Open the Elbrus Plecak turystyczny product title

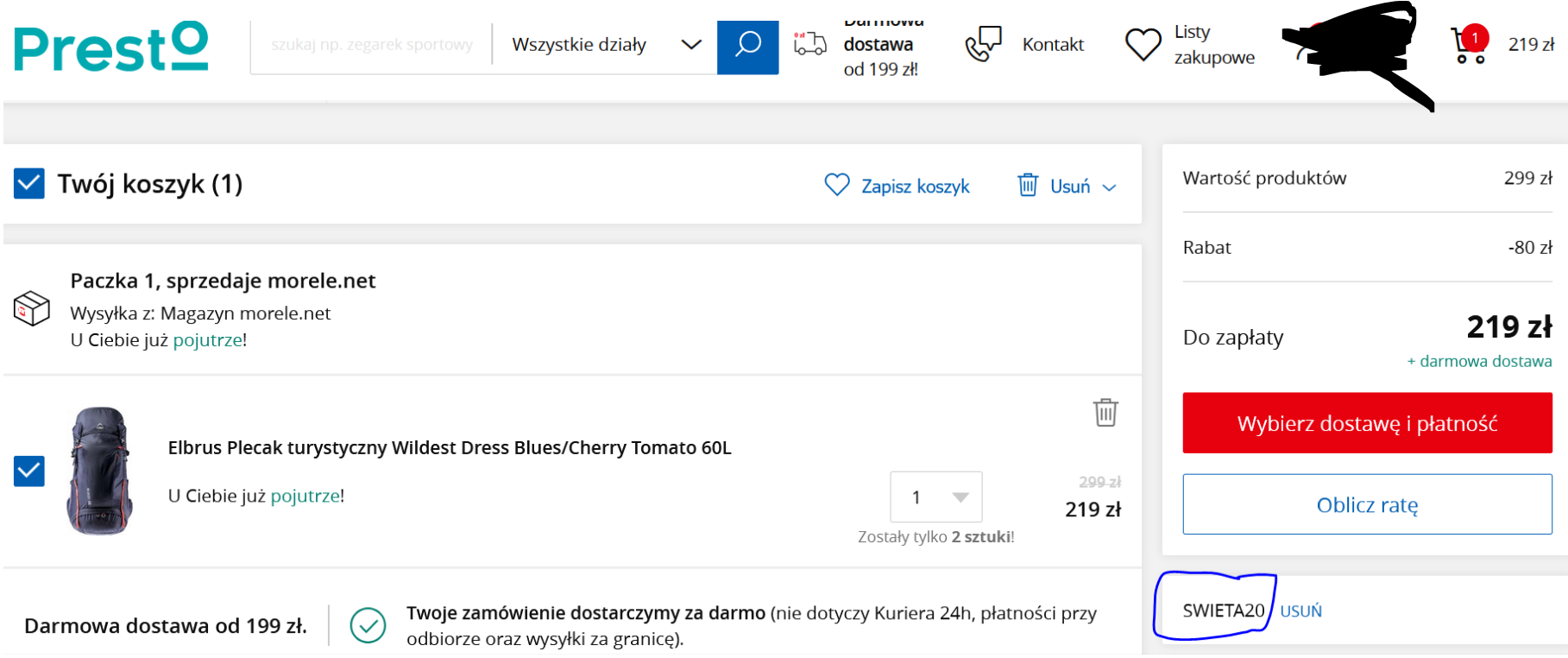click(450, 448)
